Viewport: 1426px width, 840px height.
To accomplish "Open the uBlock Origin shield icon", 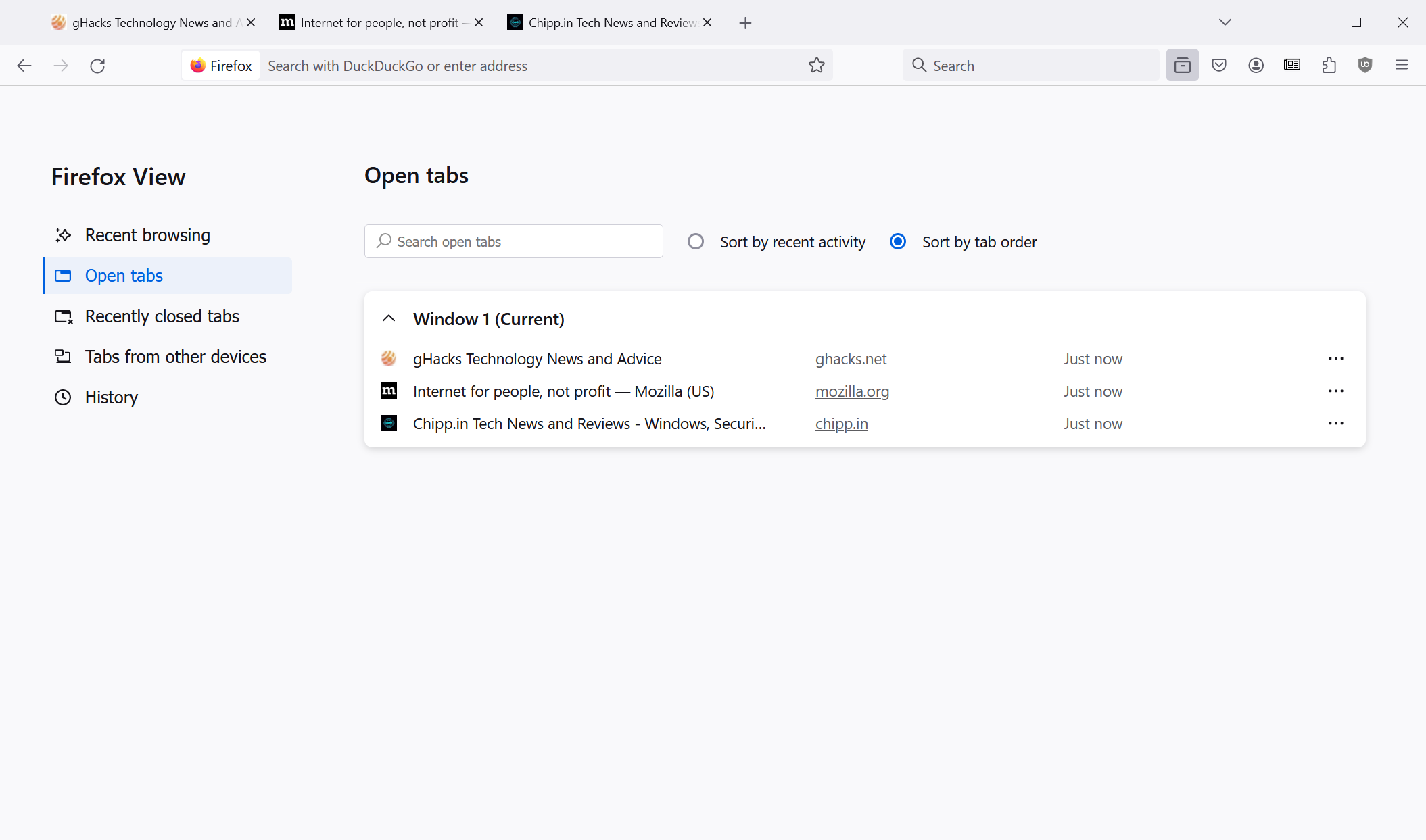I will tap(1365, 66).
